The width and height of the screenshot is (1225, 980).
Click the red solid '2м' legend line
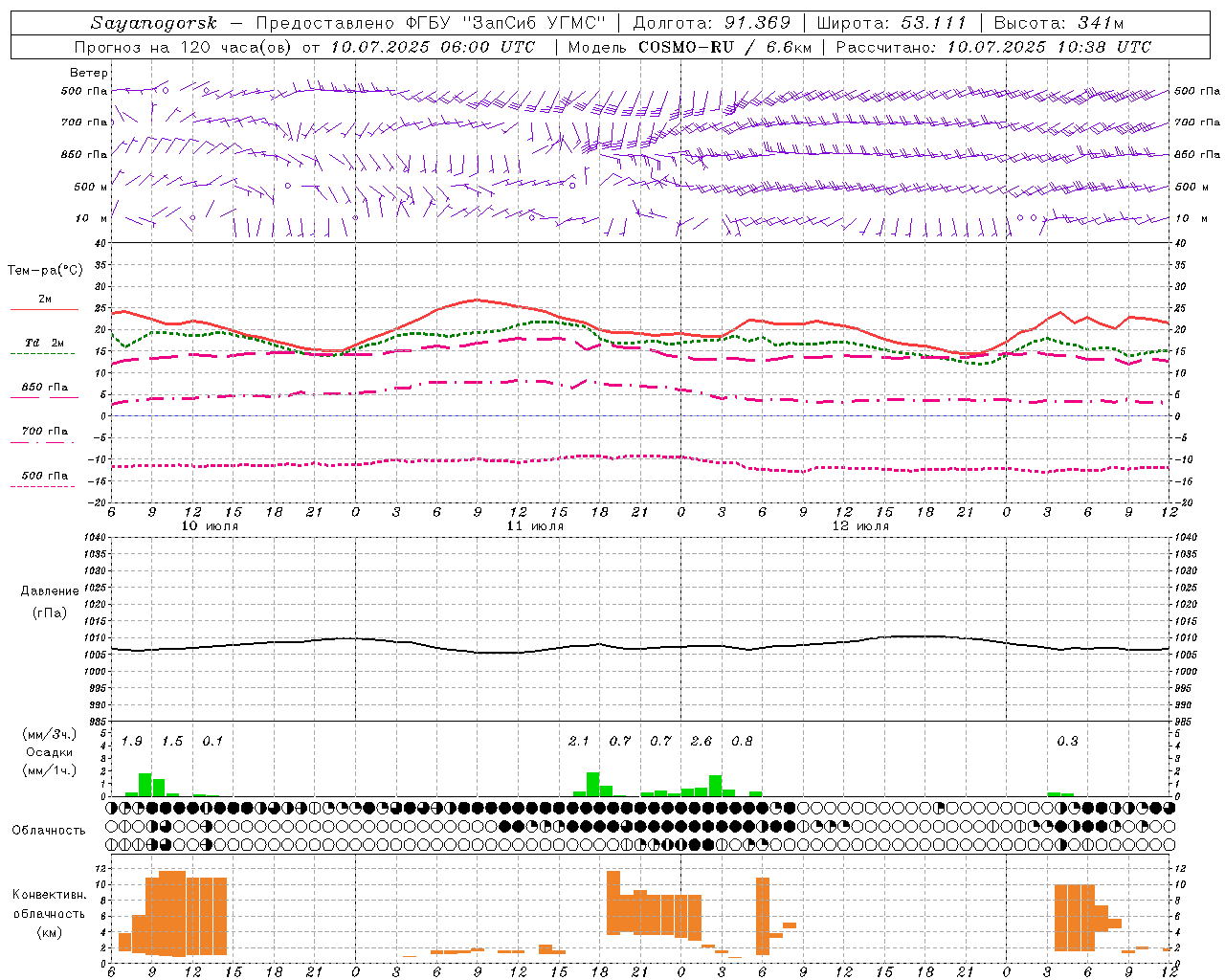(44, 310)
